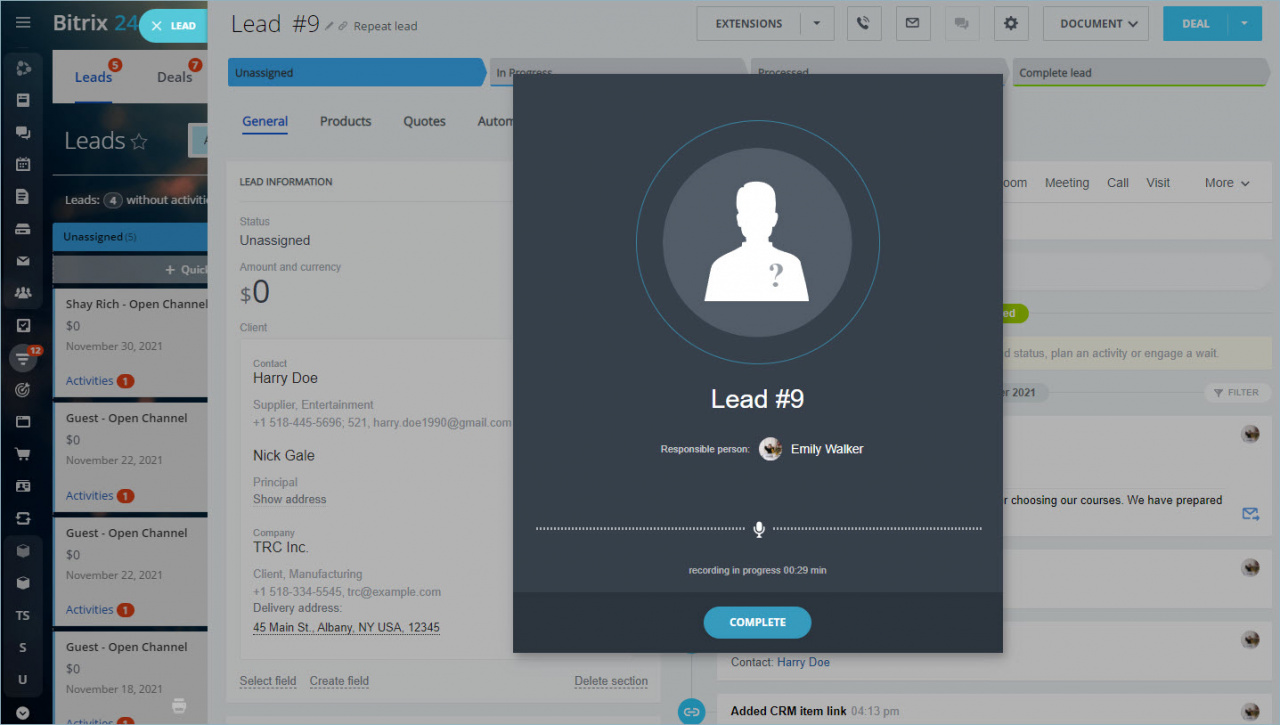This screenshot has width=1280, height=725.
Task: Open the U sidebar item
Action: click(23, 679)
